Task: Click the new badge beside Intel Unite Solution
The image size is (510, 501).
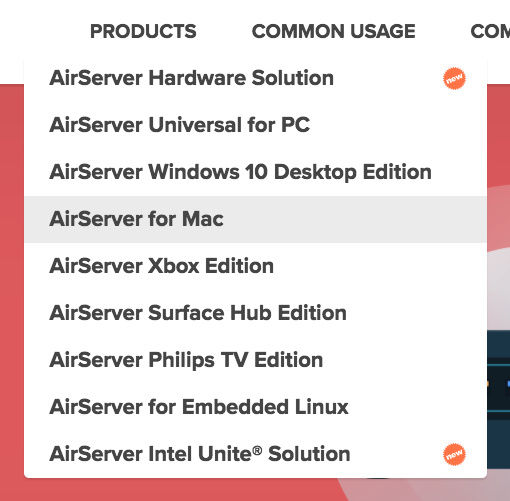Action: pos(454,454)
